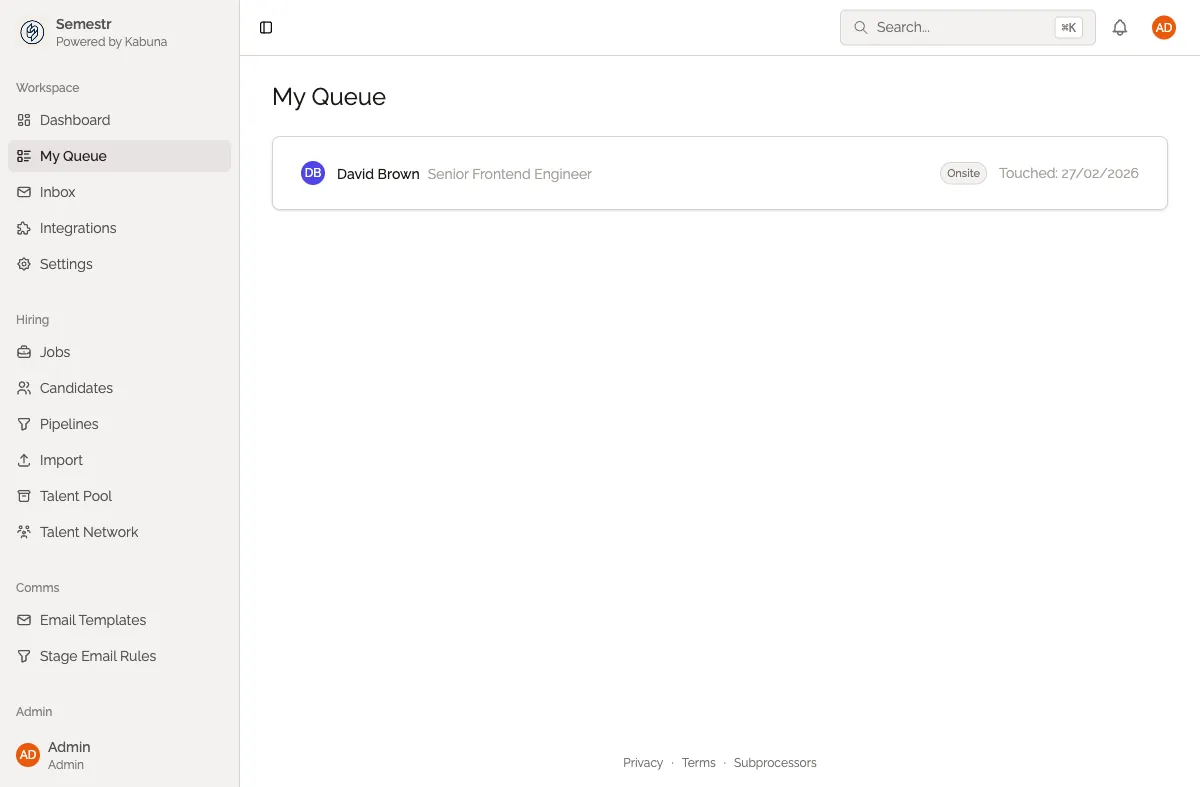Open the Talent Network section
1200x787 pixels.
(88, 532)
